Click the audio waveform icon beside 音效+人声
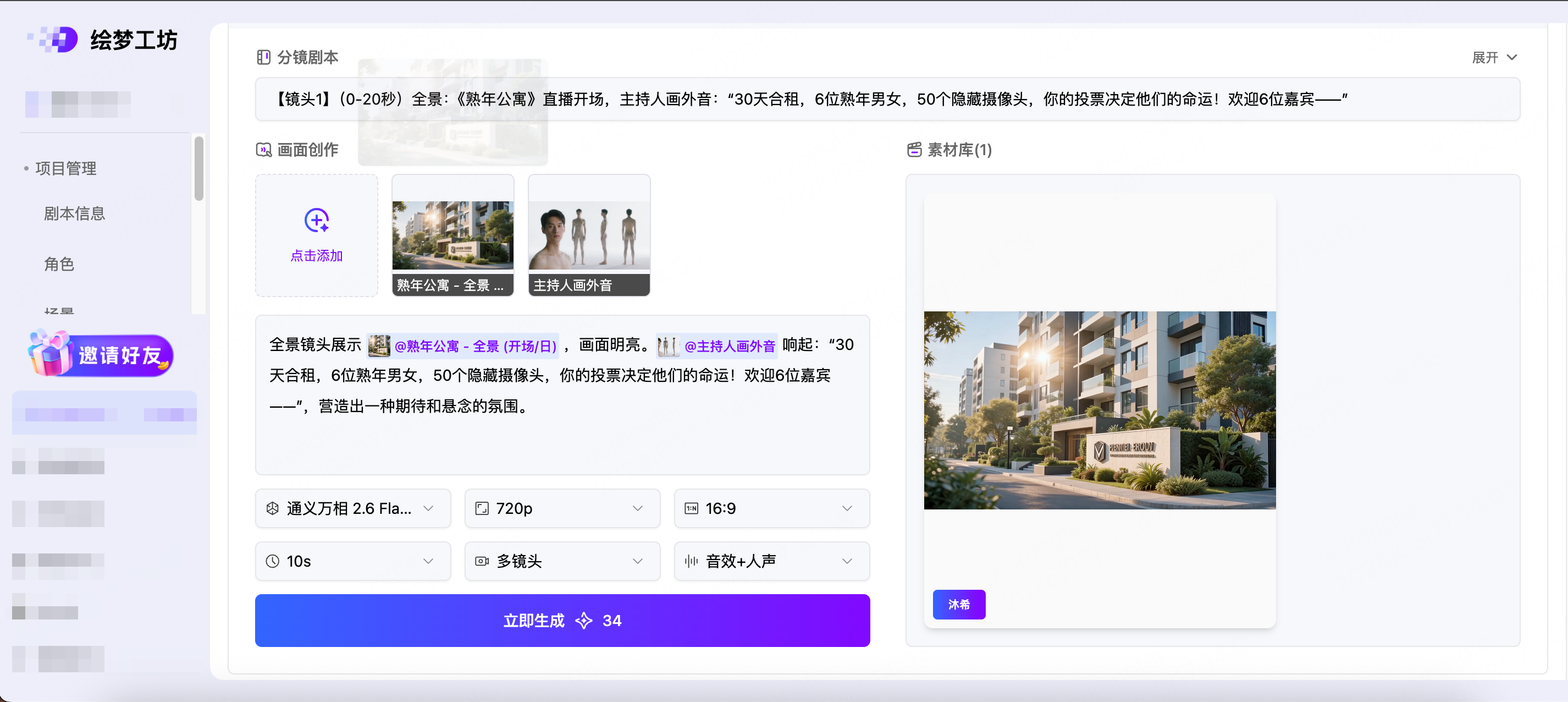The height and width of the screenshot is (702, 1568). (692, 561)
